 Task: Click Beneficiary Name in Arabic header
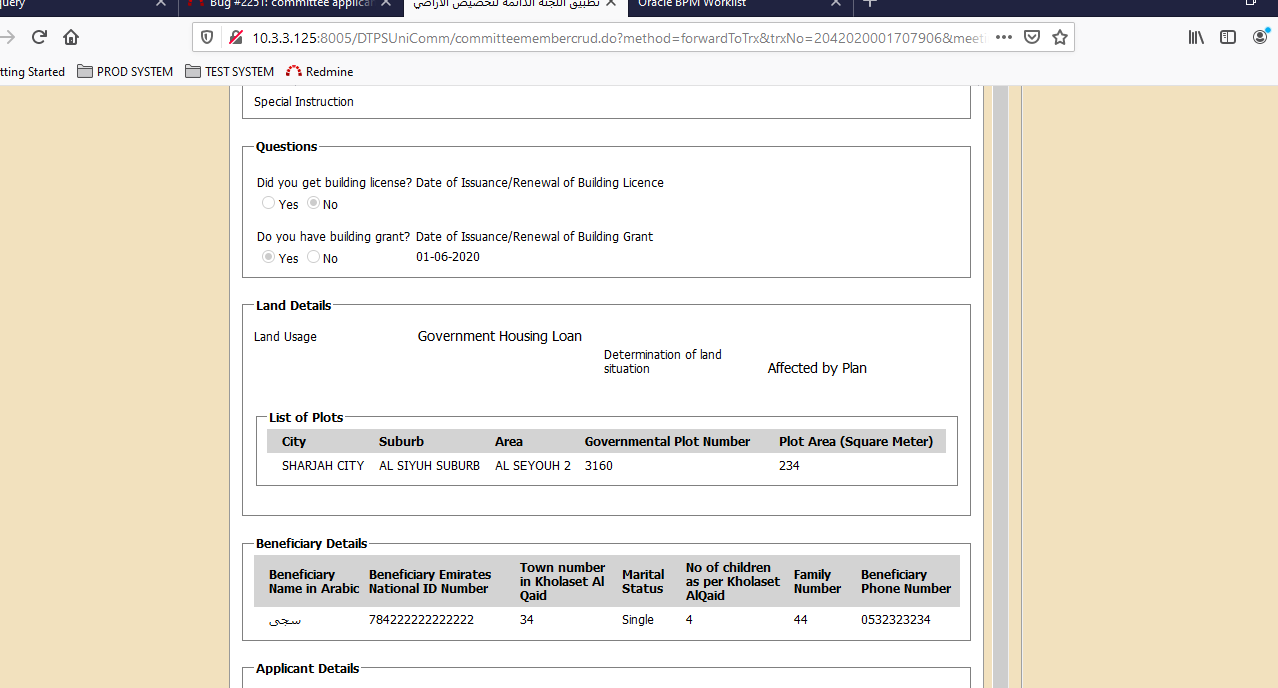[x=314, y=582]
